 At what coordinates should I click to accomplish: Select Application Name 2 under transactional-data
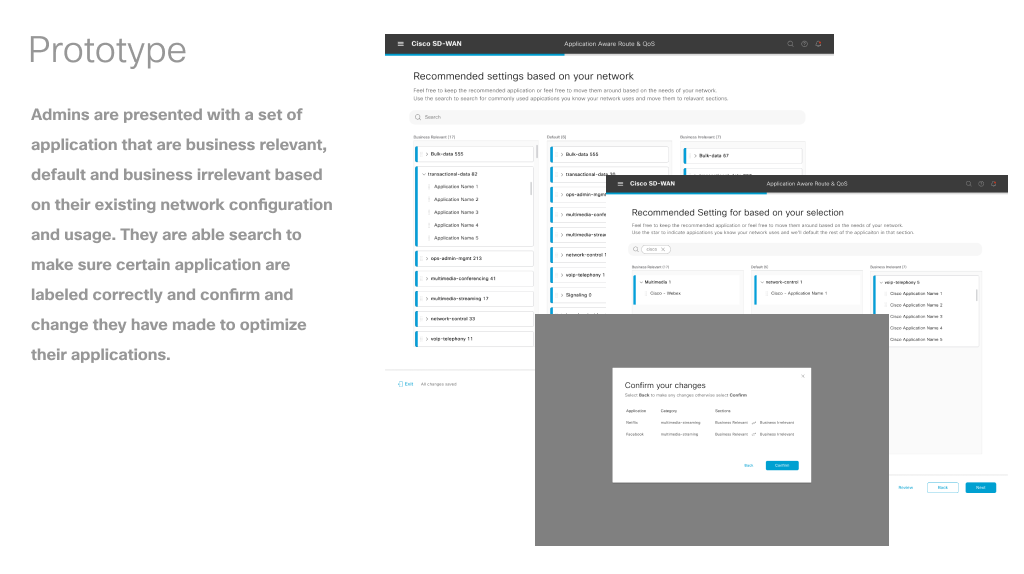[456, 199]
